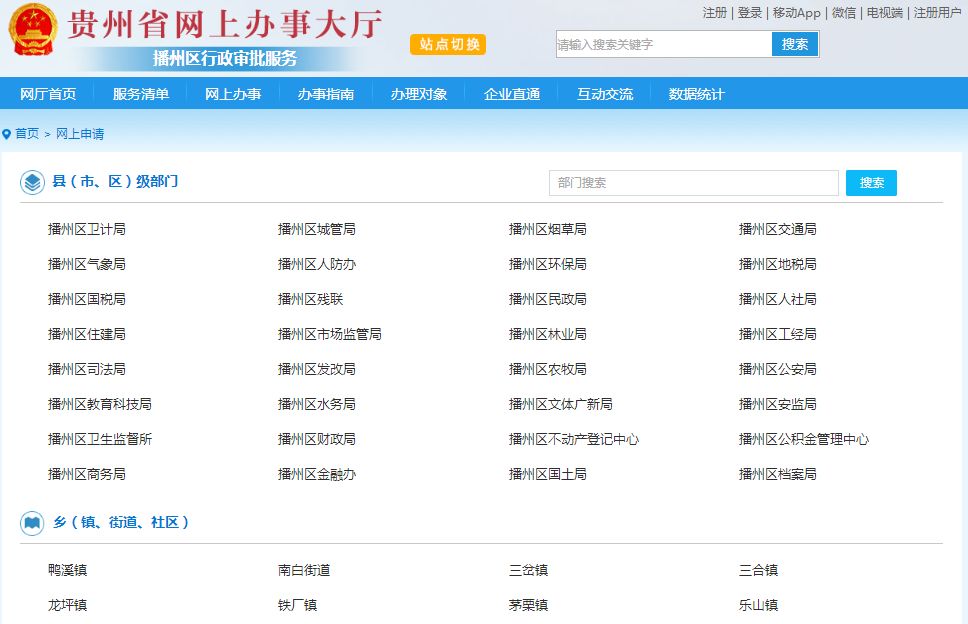The height and width of the screenshot is (624, 968).
Task: Click the national emblem logo icon
Action: 33,30
